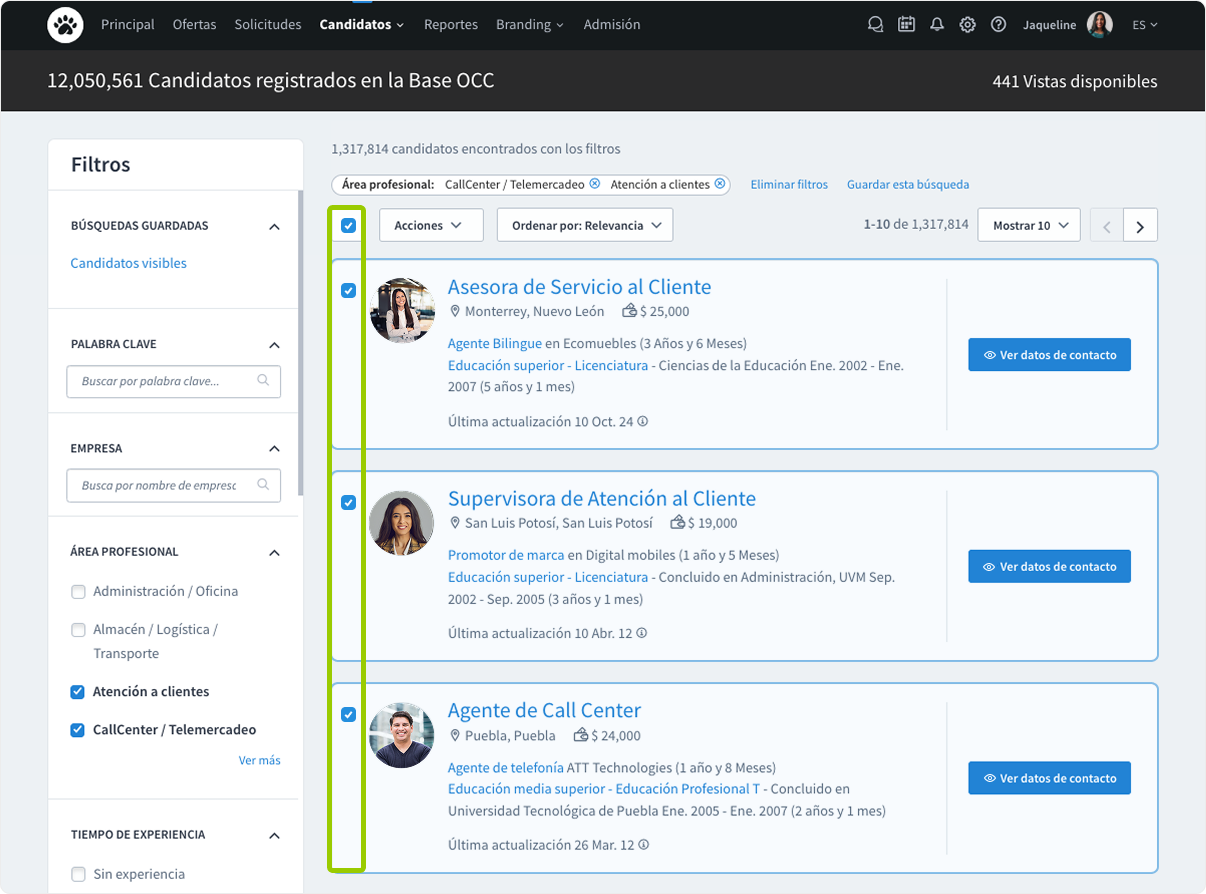The width and height of the screenshot is (1206, 894).
Task: Click the OCC paw logo icon
Action: pyautogui.click(x=66, y=25)
